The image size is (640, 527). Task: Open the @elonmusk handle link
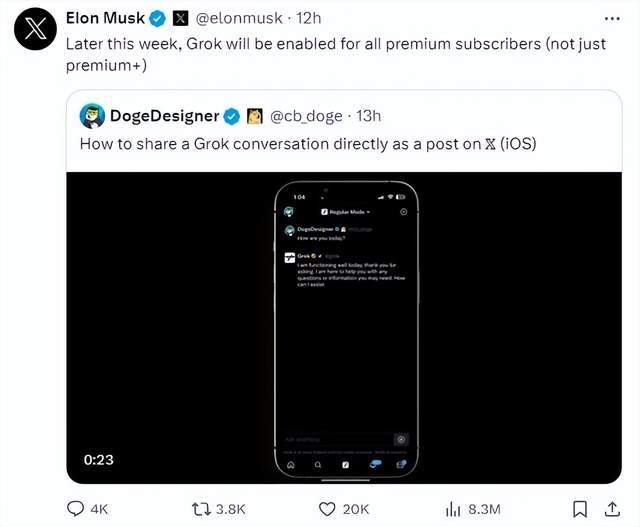tap(239, 18)
